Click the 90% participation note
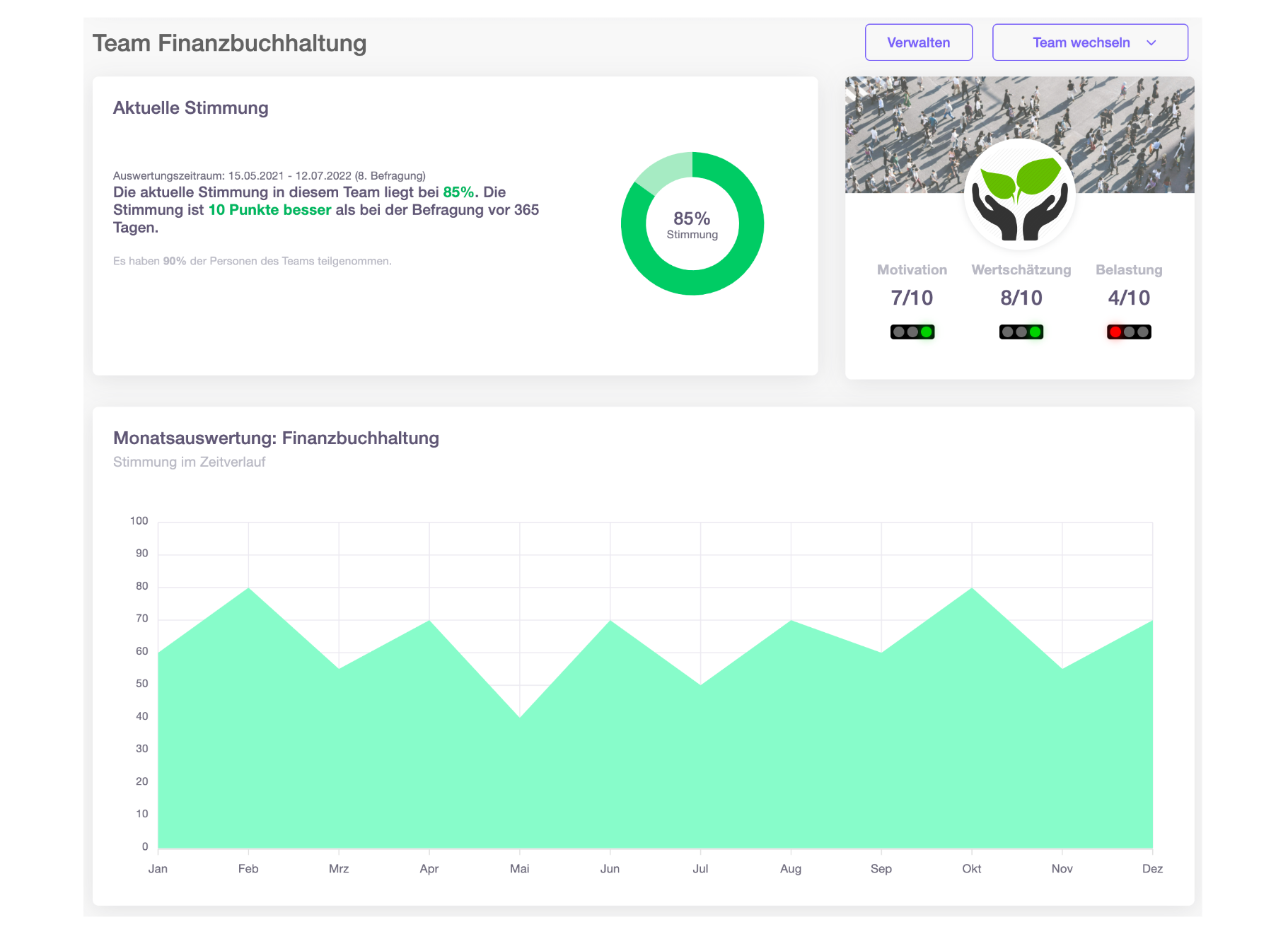 coord(252,261)
